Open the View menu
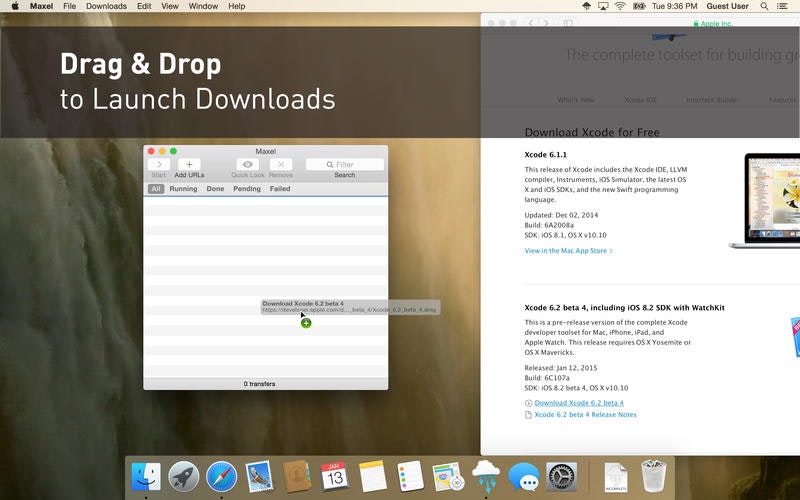This screenshot has height=500, width=800. click(170, 6)
